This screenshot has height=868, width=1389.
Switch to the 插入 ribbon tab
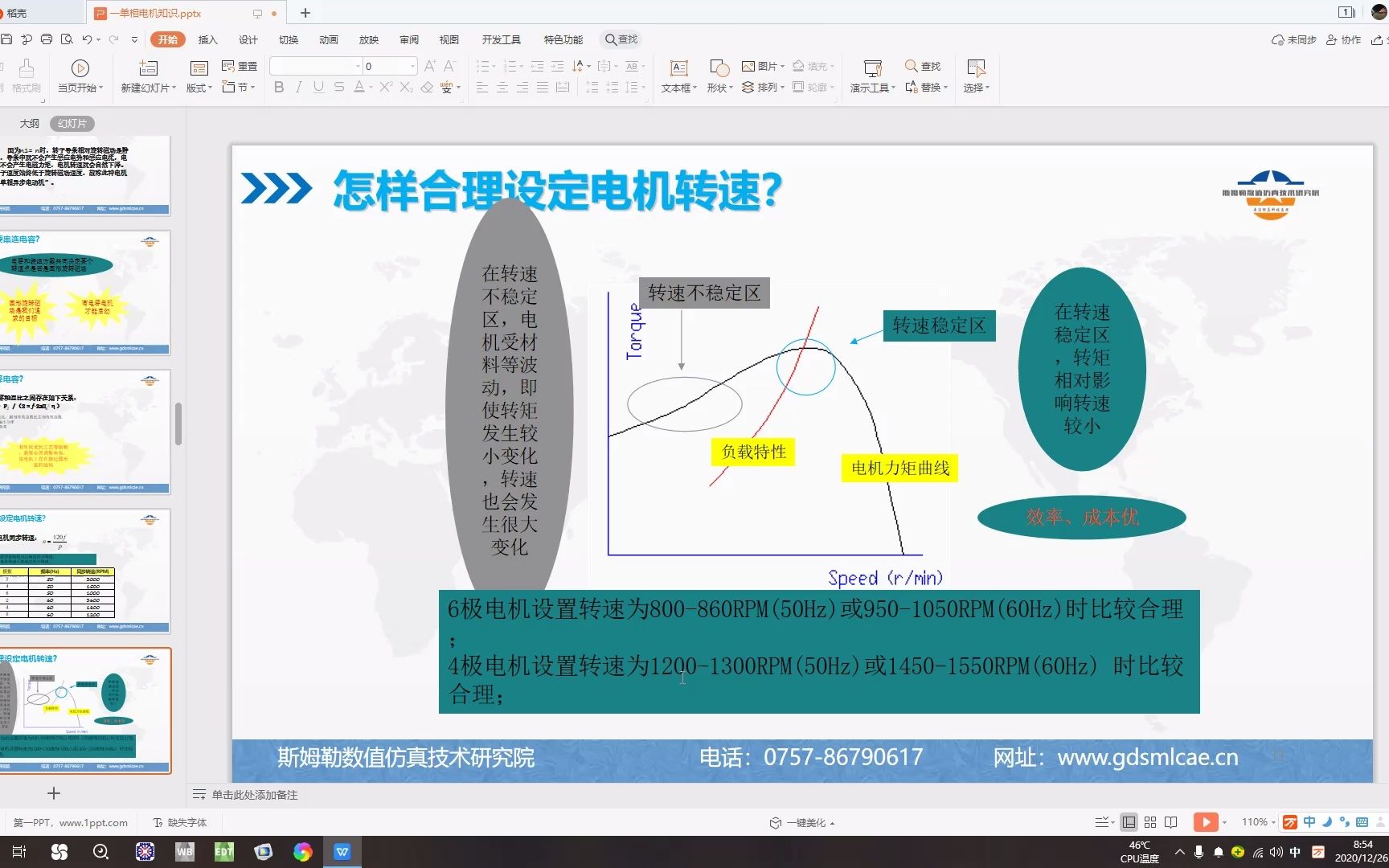pyautogui.click(x=207, y=39)
